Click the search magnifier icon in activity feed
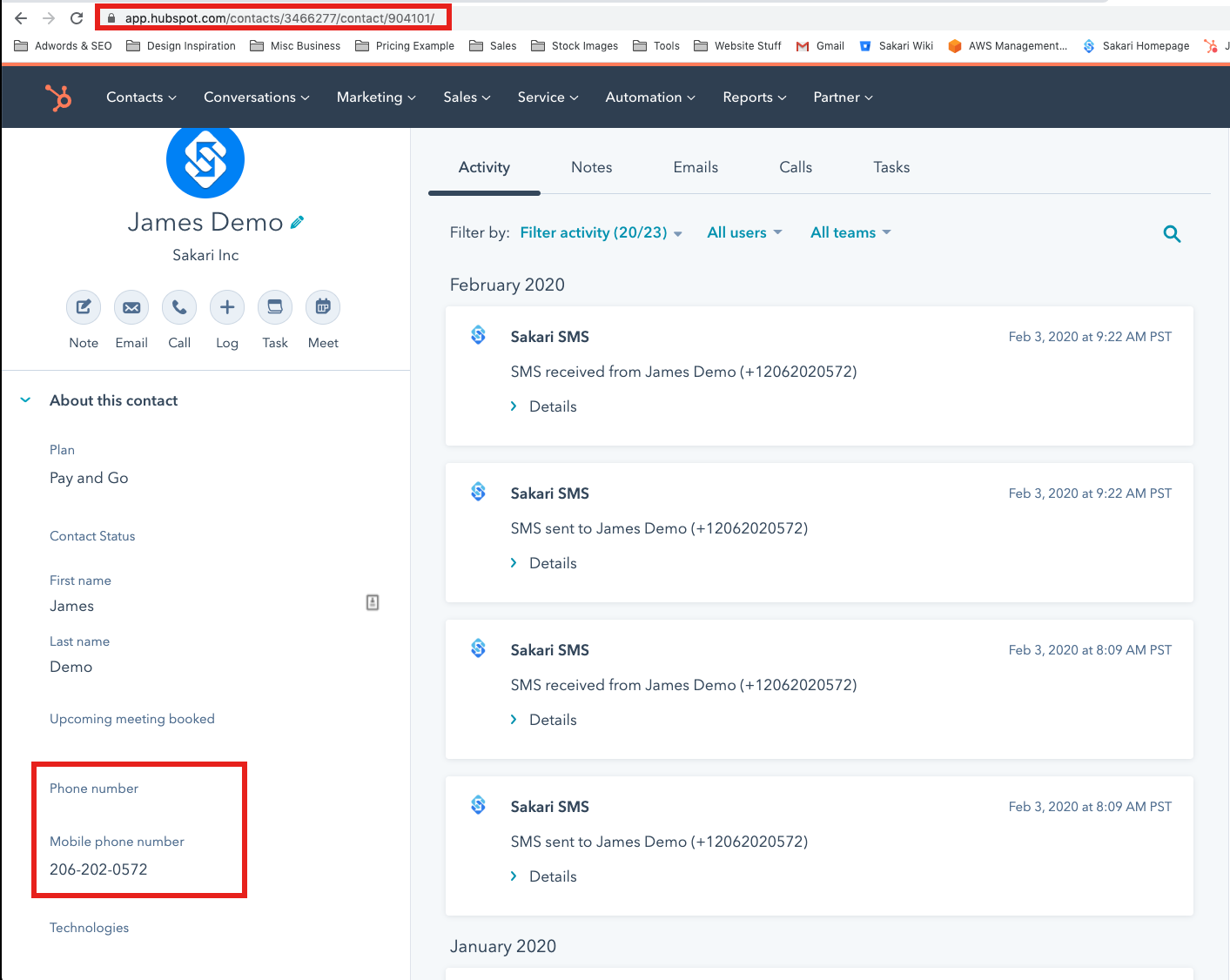 [1172, 233]
